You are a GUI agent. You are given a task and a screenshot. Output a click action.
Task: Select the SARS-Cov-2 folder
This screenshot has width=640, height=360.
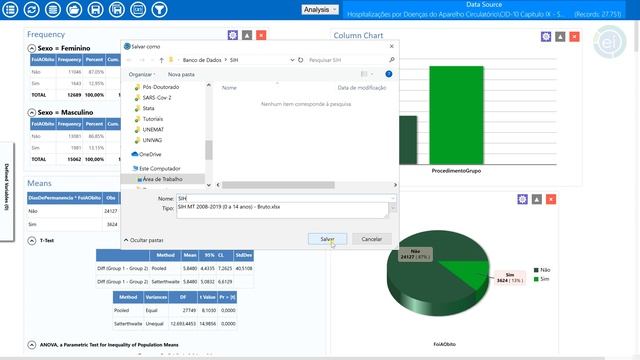click(x=157, y=98)
